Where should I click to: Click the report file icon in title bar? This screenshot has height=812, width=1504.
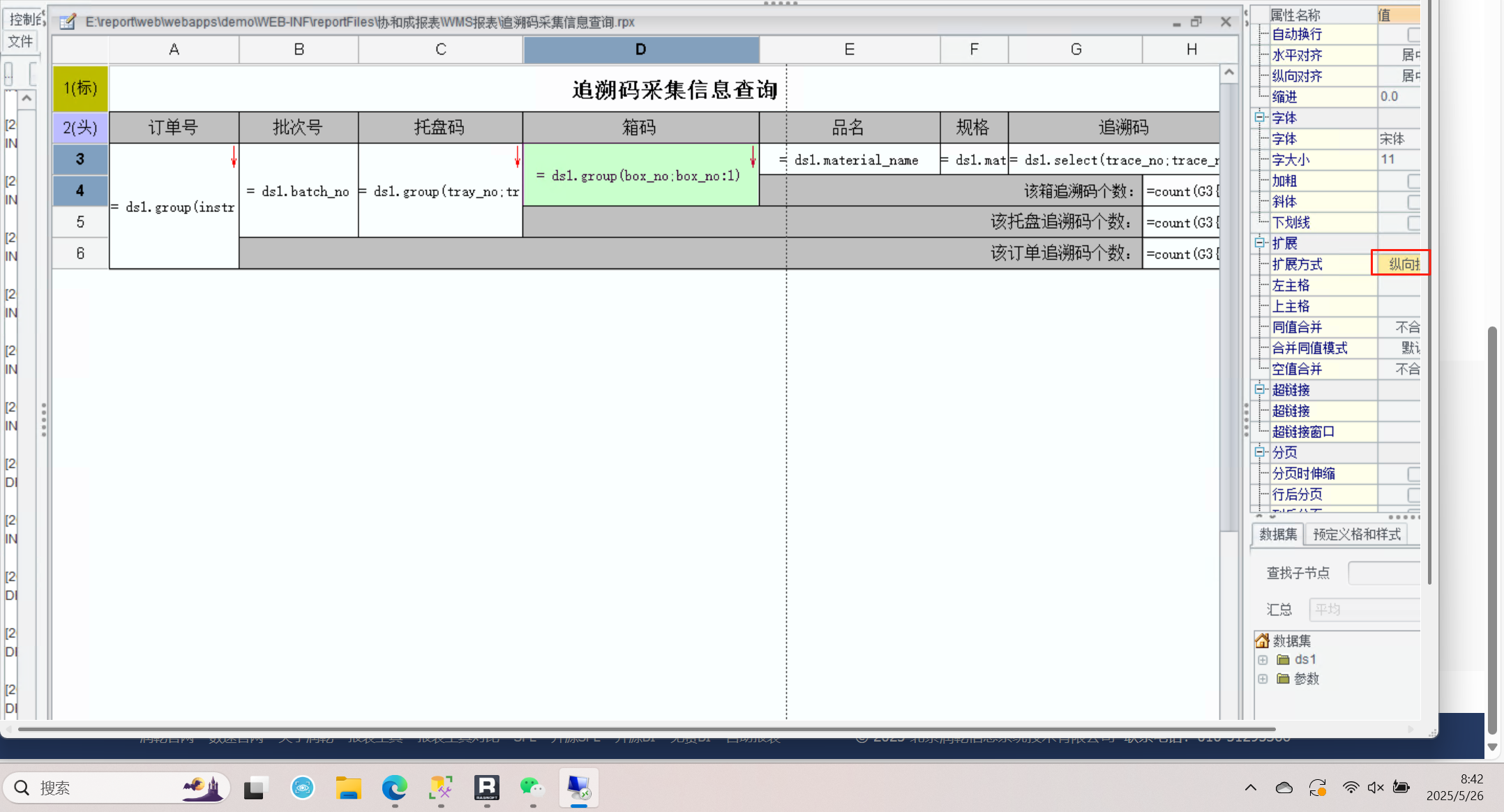point(68,22)
